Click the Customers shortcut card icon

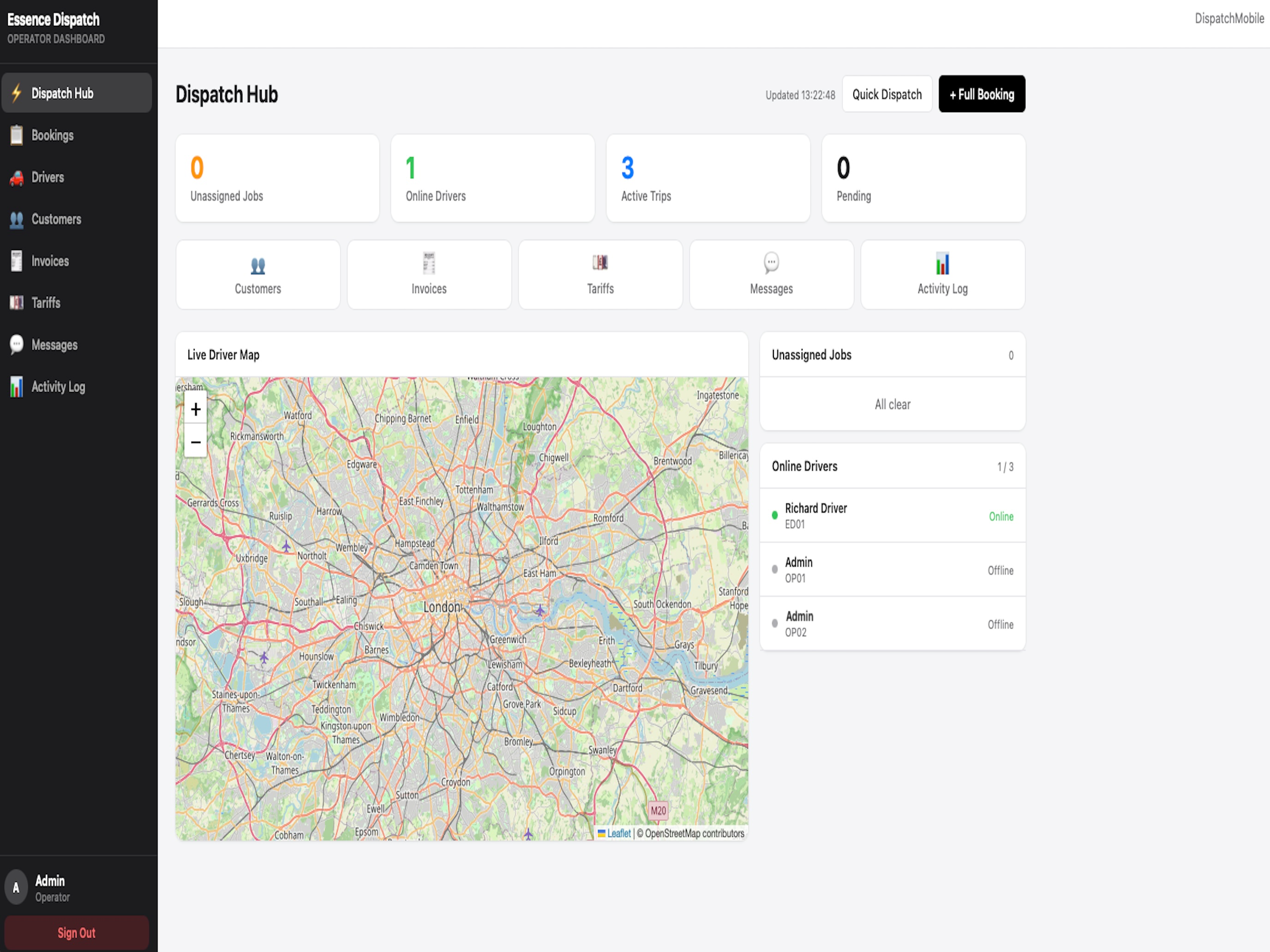[x=258, y=266]
